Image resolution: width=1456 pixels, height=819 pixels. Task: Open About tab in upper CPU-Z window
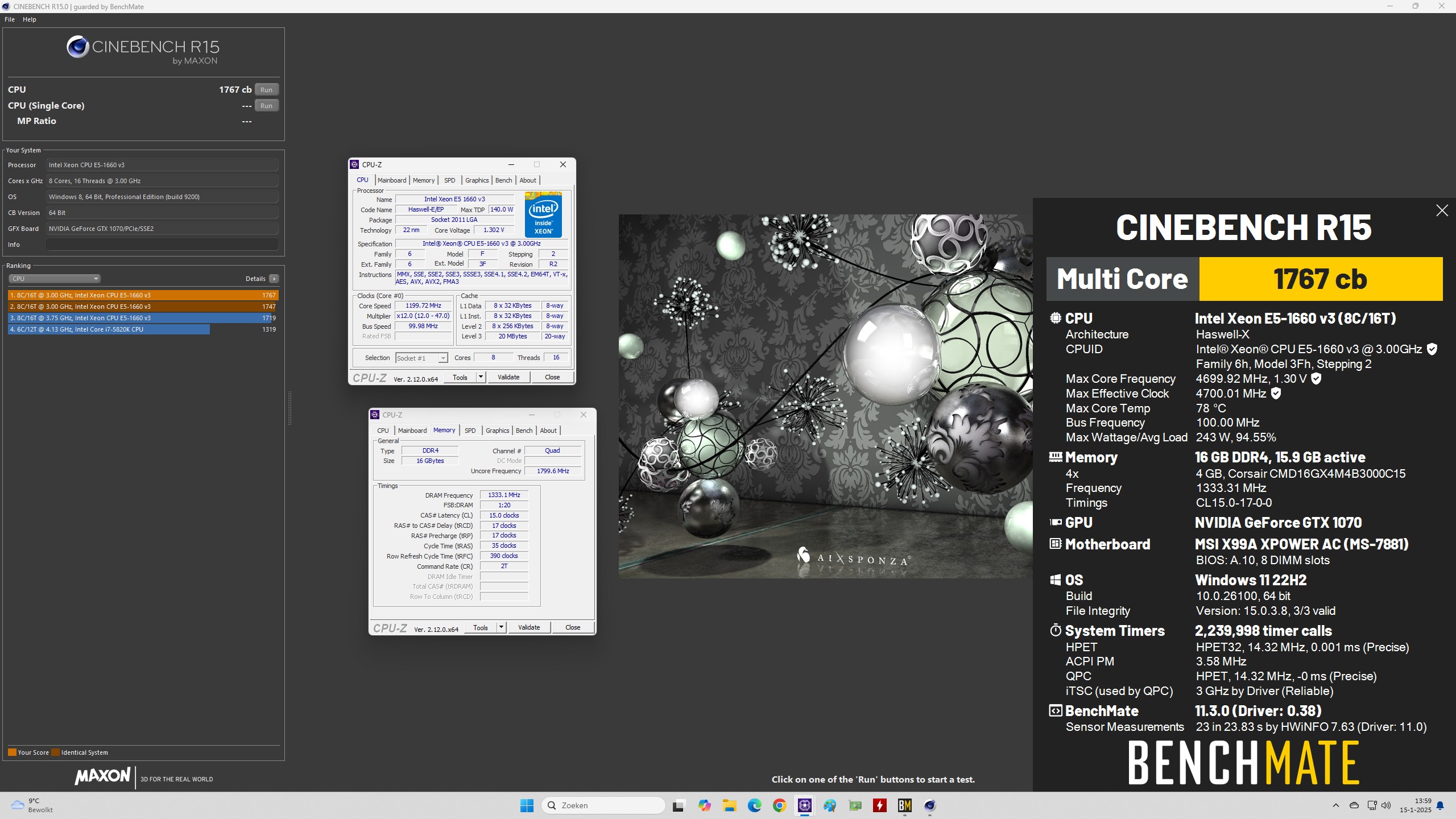528,180
